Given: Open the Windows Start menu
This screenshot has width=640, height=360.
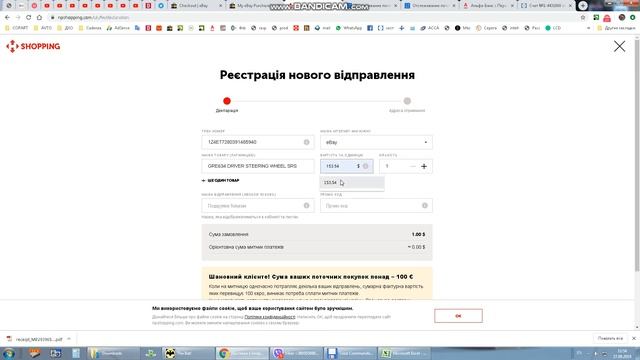Looking at the screenshot, I should pyautogui.click(x=8, y=353).
